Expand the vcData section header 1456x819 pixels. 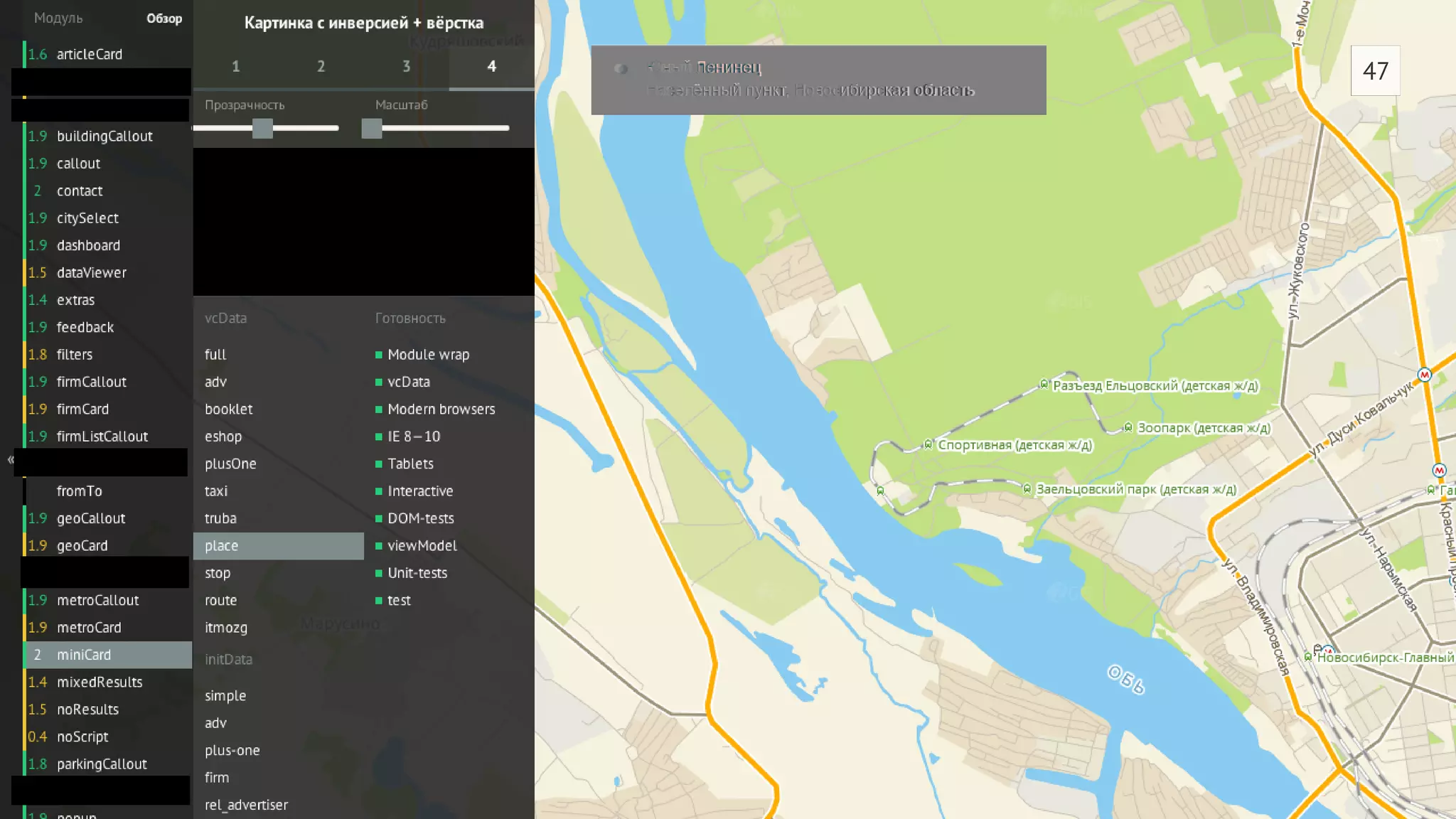point(226,318)
